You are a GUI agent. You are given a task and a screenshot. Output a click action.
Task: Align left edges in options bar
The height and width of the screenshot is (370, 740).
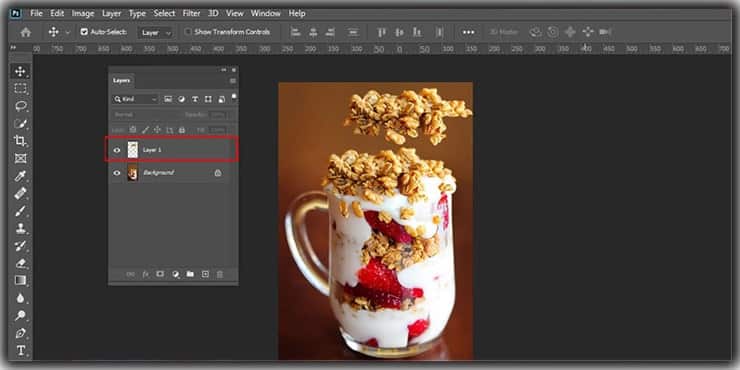[x=295, y=32]
